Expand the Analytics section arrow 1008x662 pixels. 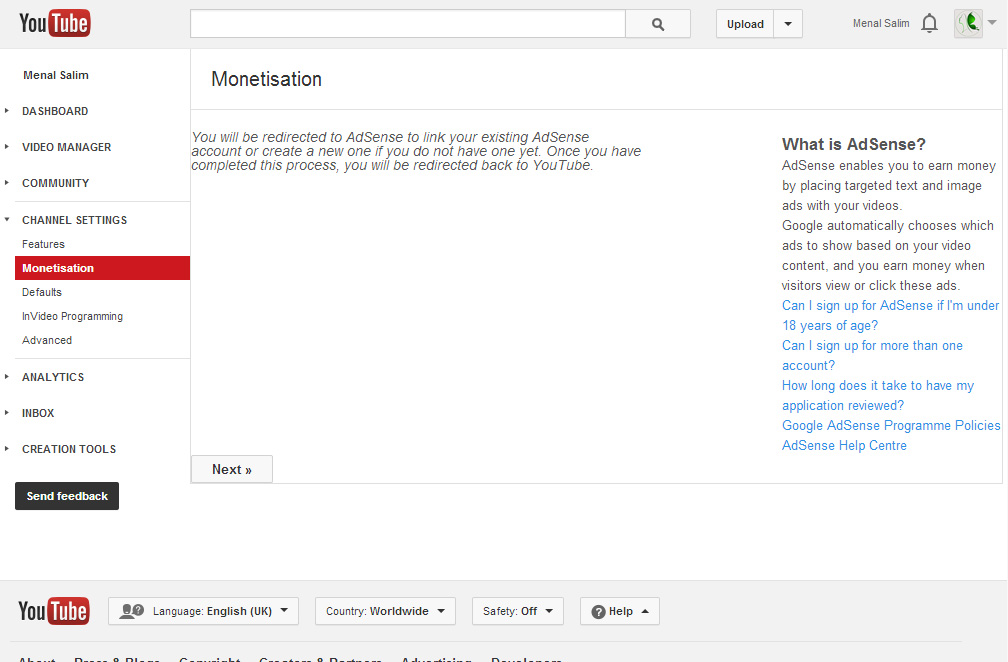tap(7, 377)
